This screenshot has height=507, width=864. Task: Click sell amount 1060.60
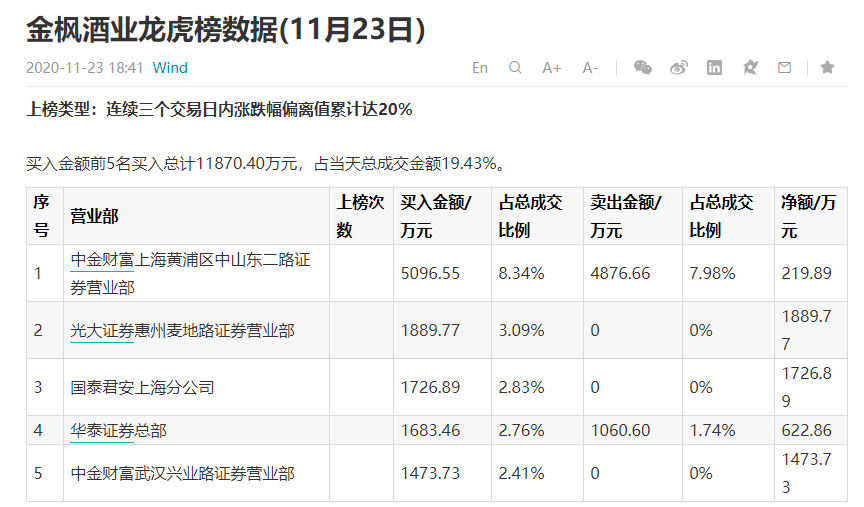point(620,430)
